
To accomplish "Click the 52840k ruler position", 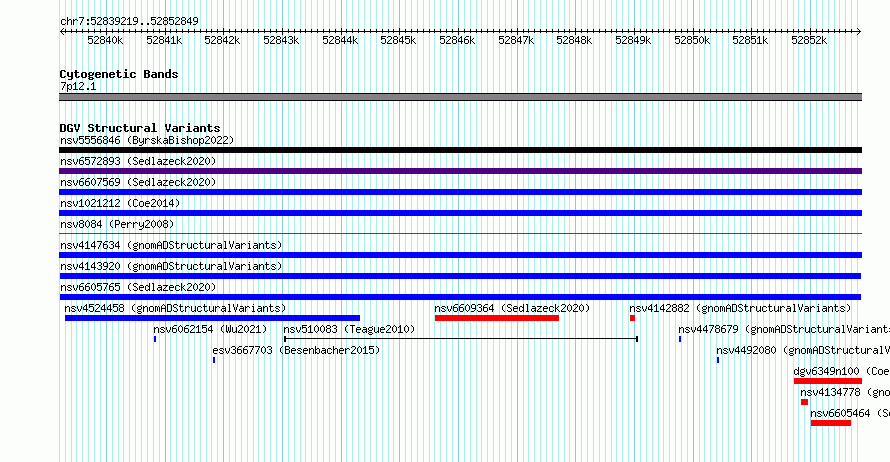I will point(105,40).
